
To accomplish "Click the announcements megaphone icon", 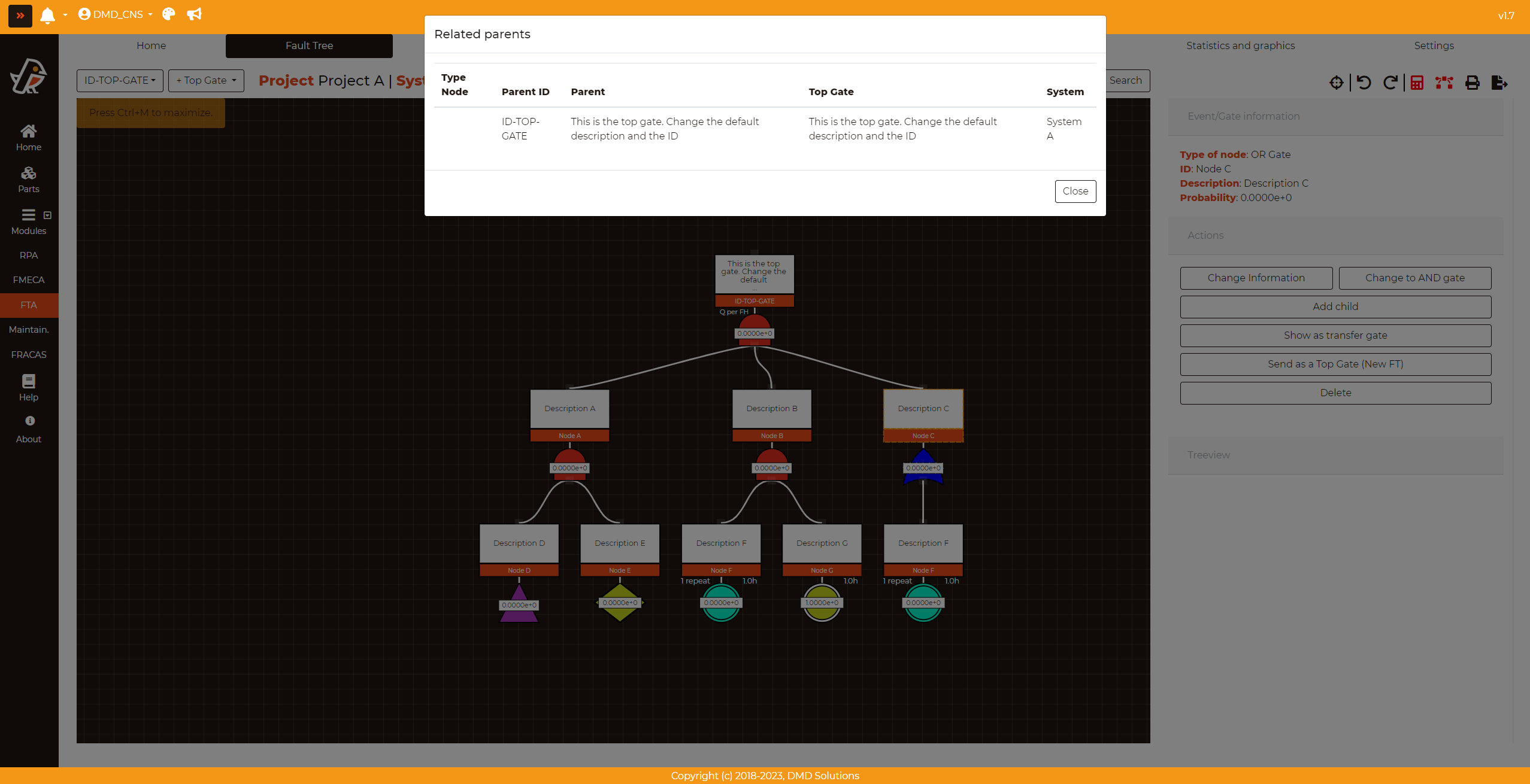I will pyautogui.click(x=194, y=14).
